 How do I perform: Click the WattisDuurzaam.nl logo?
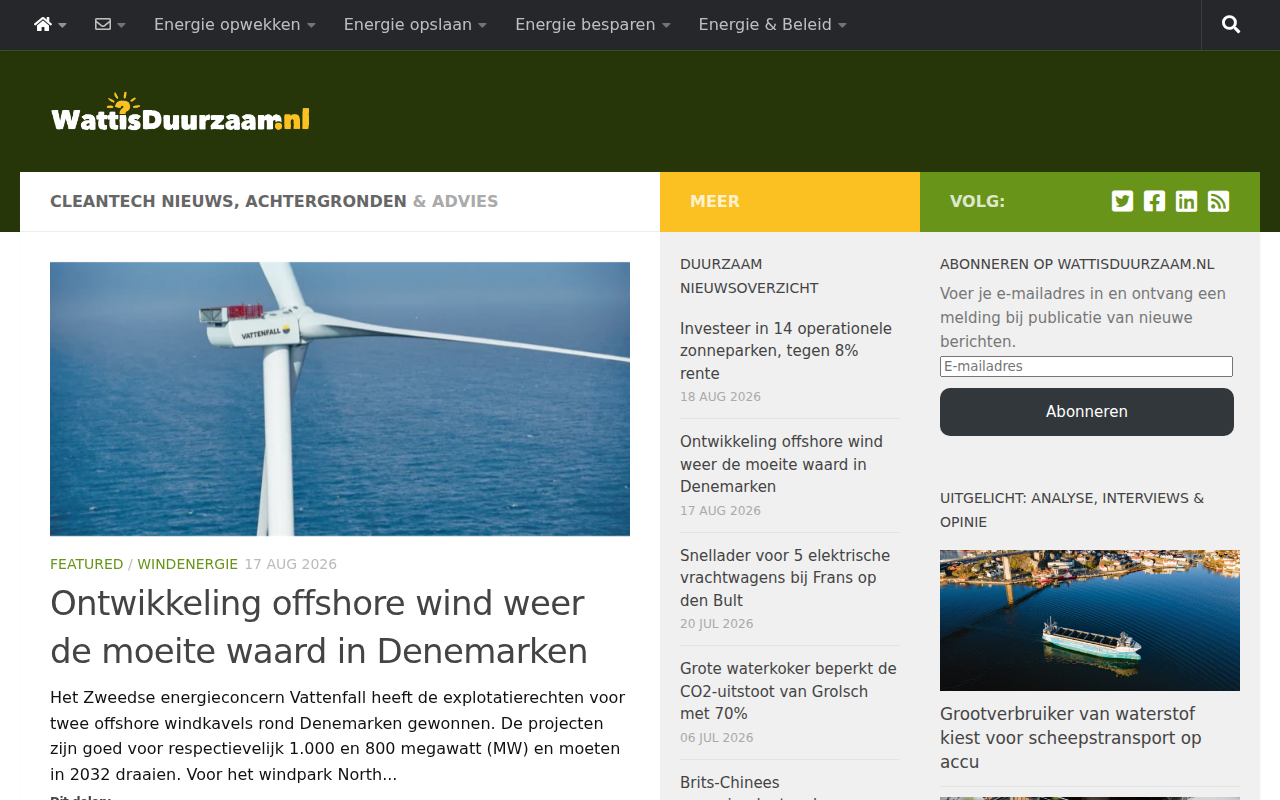(x=180, y=112)
